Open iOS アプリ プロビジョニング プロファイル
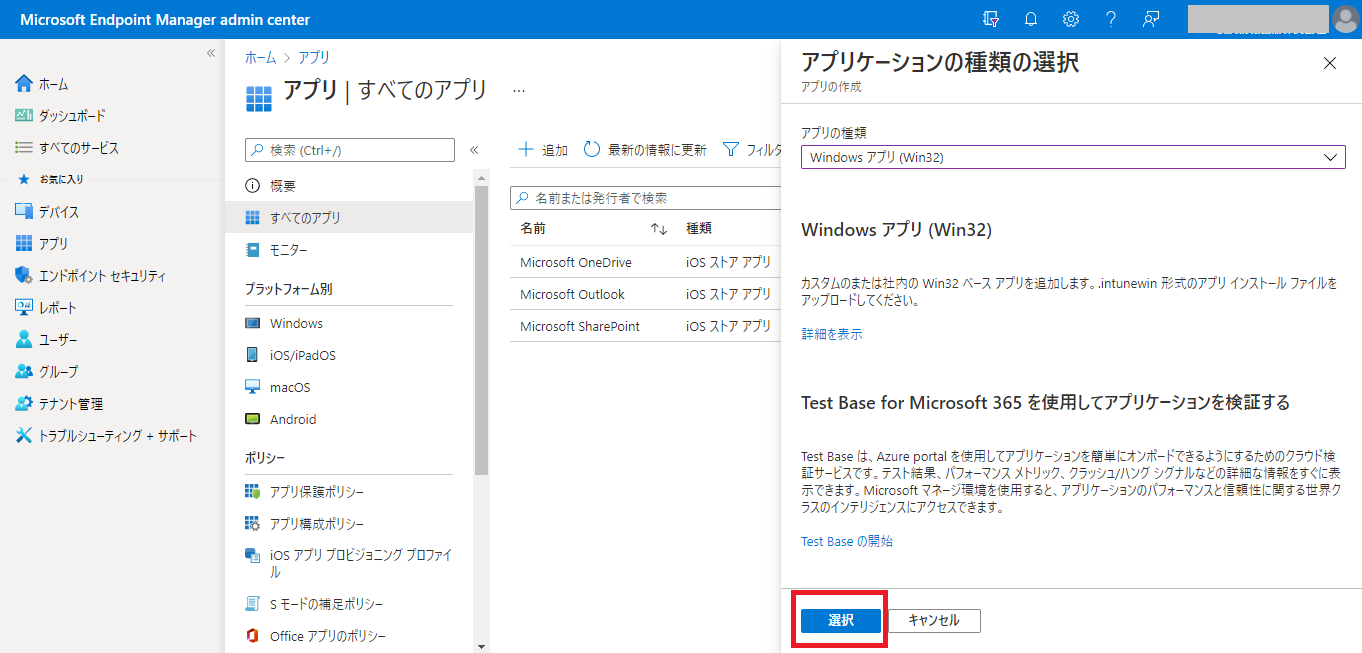The image size is (1362, 653). (x=348, y=564)
